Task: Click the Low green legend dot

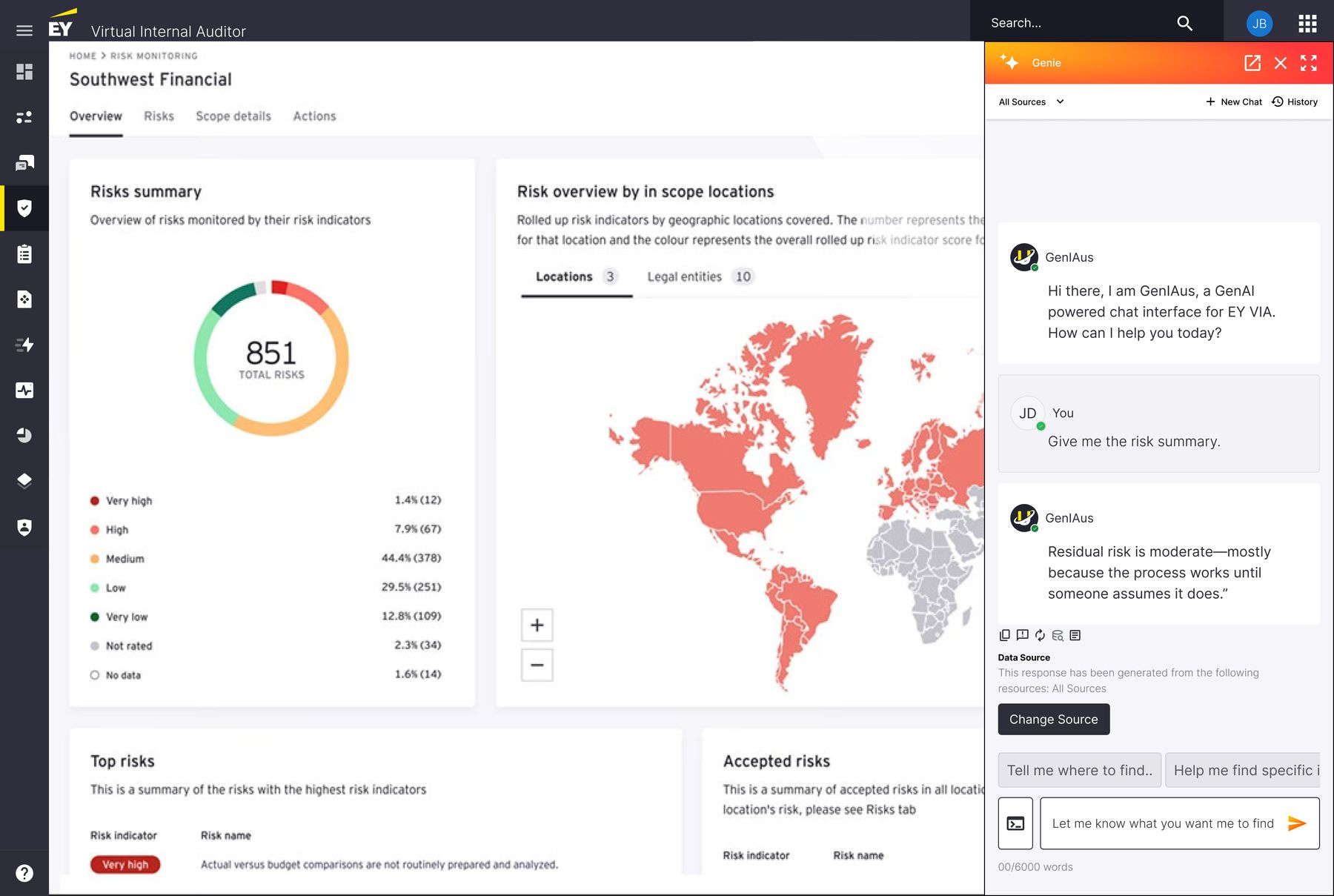Action: 95,588
